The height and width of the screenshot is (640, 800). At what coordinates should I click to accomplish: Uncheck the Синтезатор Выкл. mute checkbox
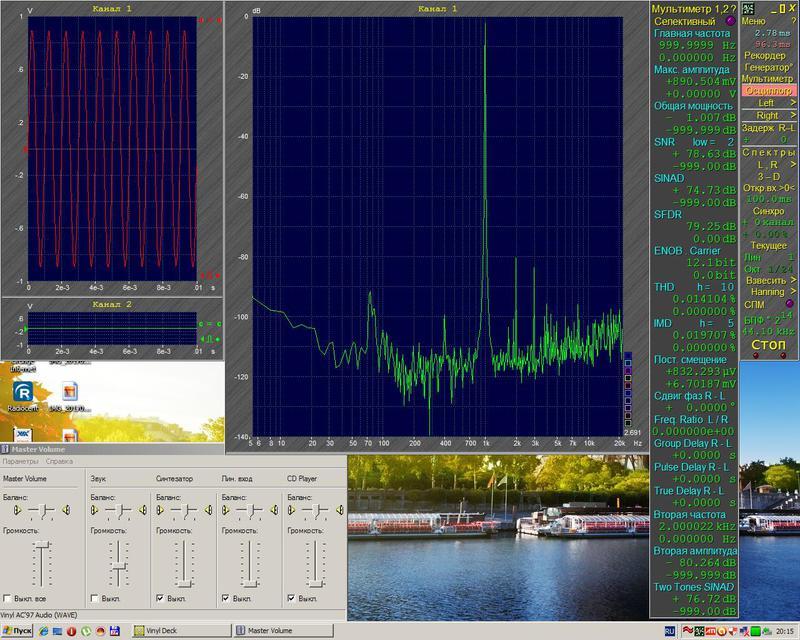(160, 598)
